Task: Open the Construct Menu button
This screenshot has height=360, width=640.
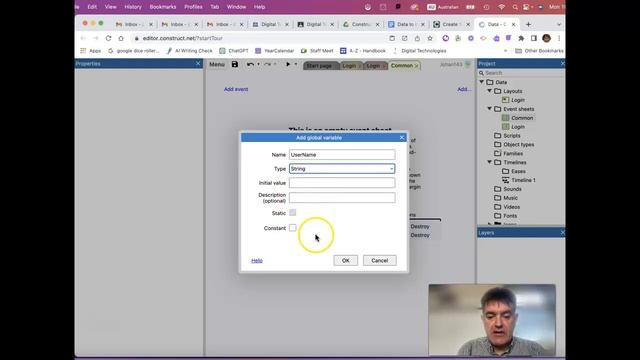Action: point(217,64)
